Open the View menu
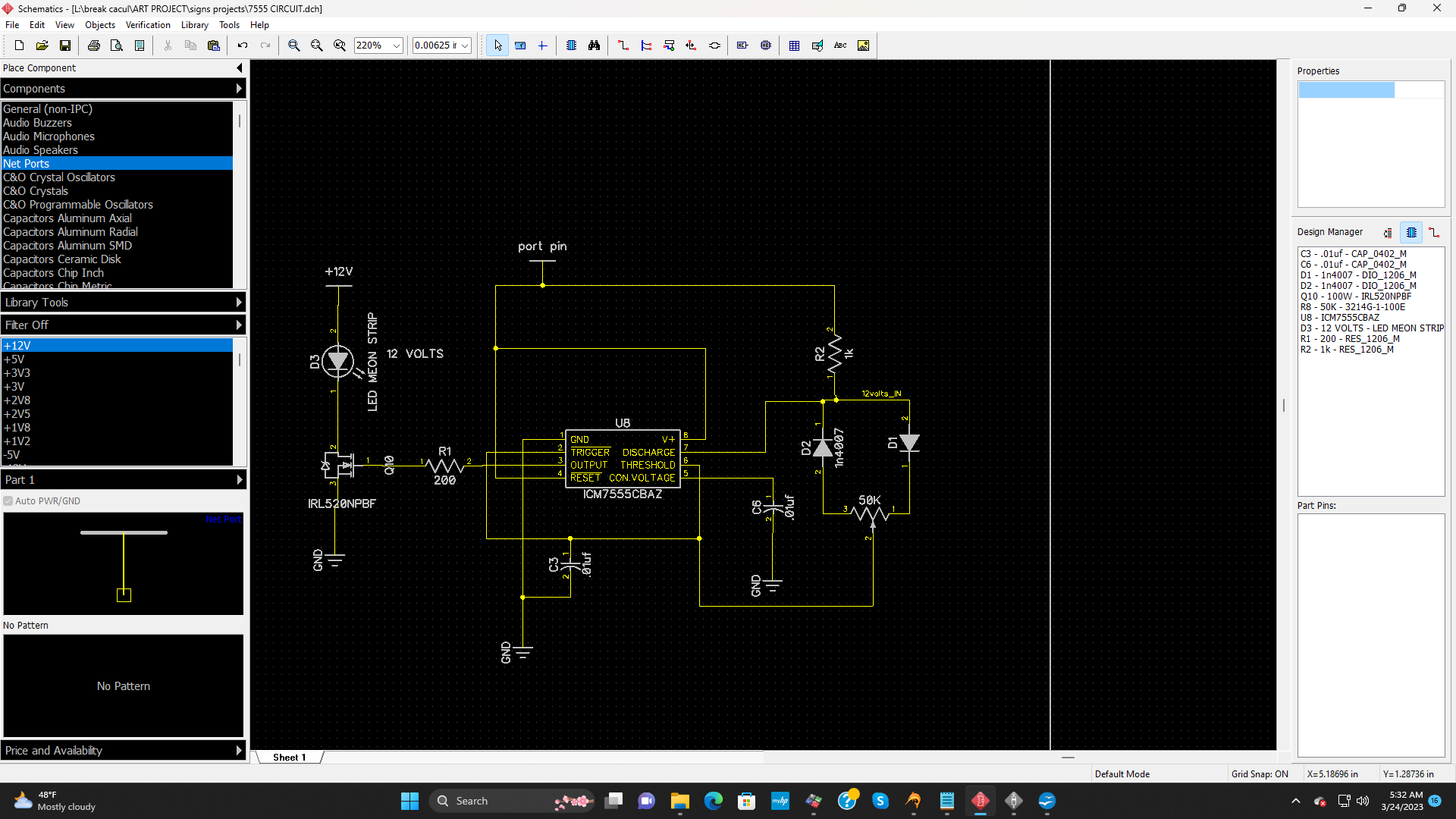1456x819 pixels. pyautogui.click(x=64, y=25)
